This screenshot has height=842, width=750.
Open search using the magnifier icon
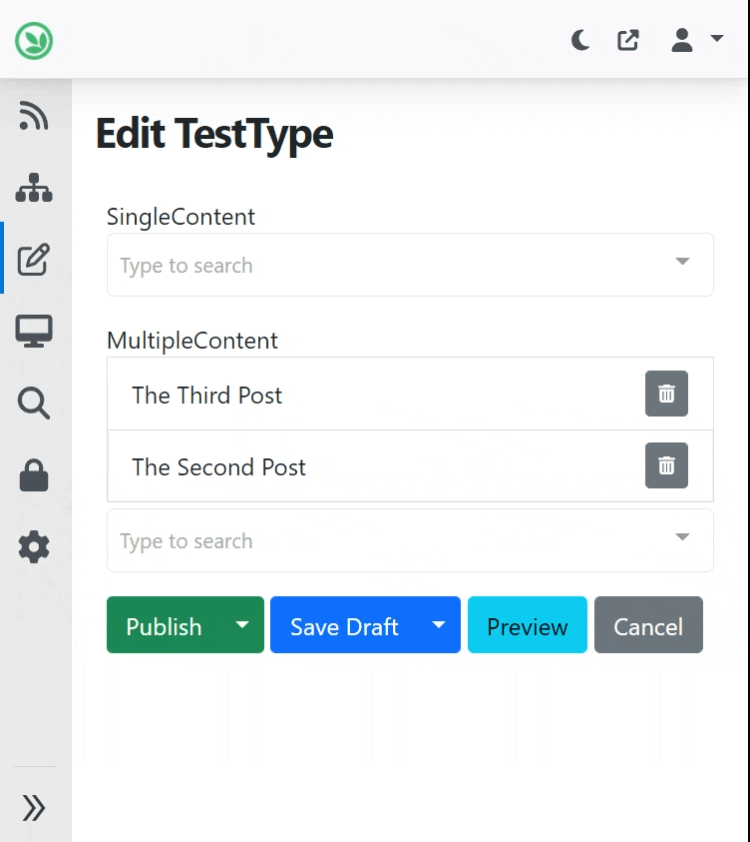pos(33,403)
